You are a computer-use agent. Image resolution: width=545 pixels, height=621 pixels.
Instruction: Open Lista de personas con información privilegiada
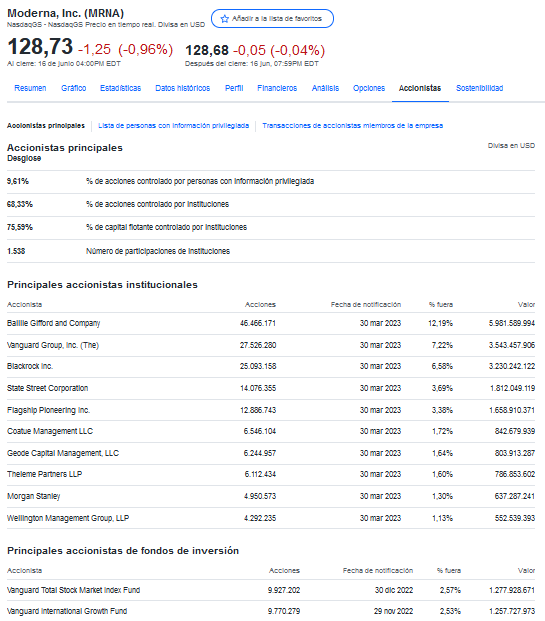click(x=173, y=126)
